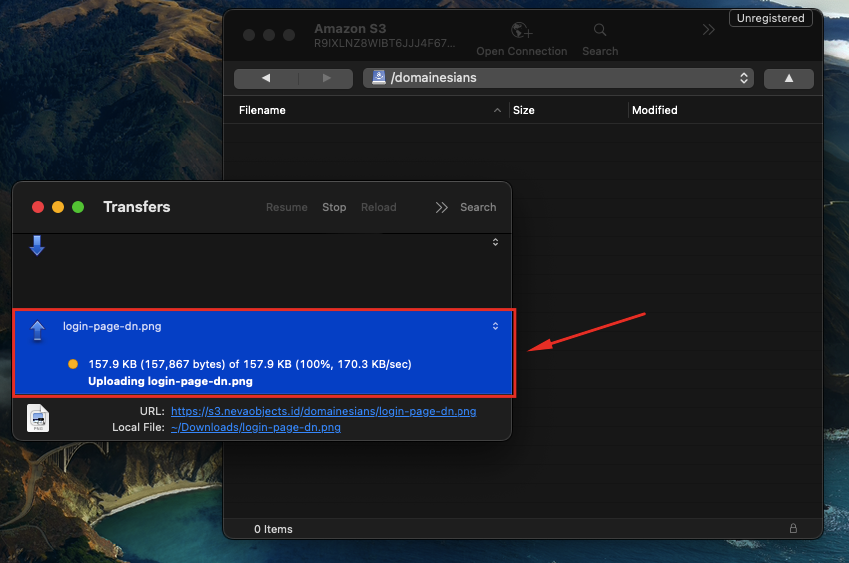Click the PNG file thumbnail icon
The height and width of the screenshot is (563, 849).
[38, 418]
